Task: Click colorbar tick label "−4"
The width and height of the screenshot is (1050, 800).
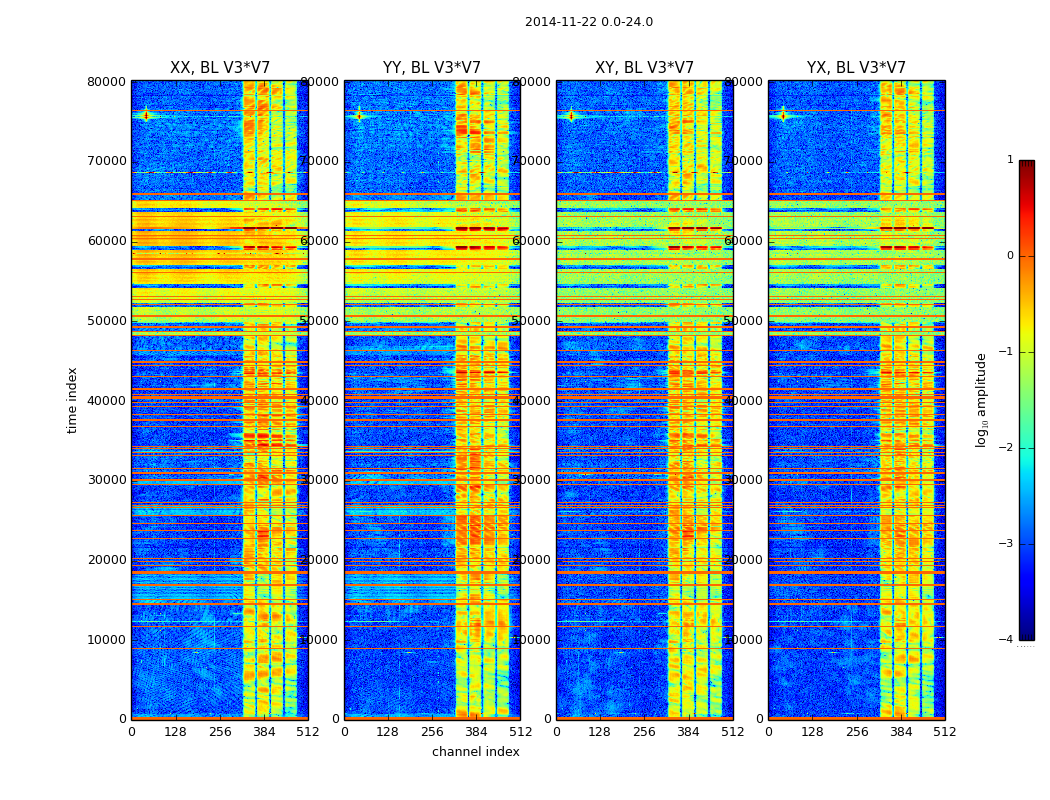Action: [1006, 639]
